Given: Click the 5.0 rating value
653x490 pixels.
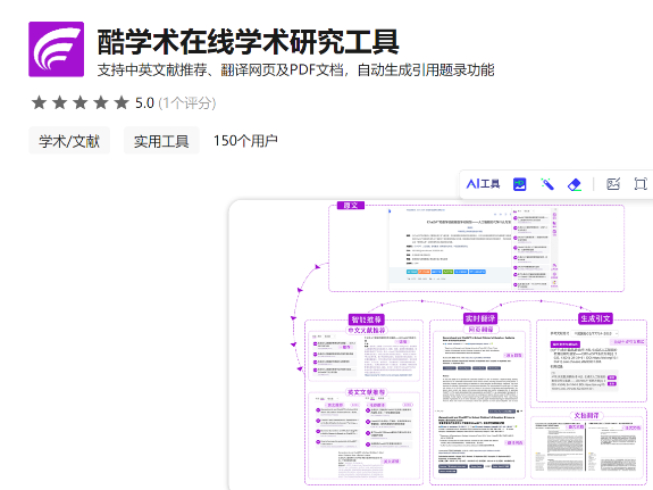Looking at the screenshot, I should tap(145, 103).
